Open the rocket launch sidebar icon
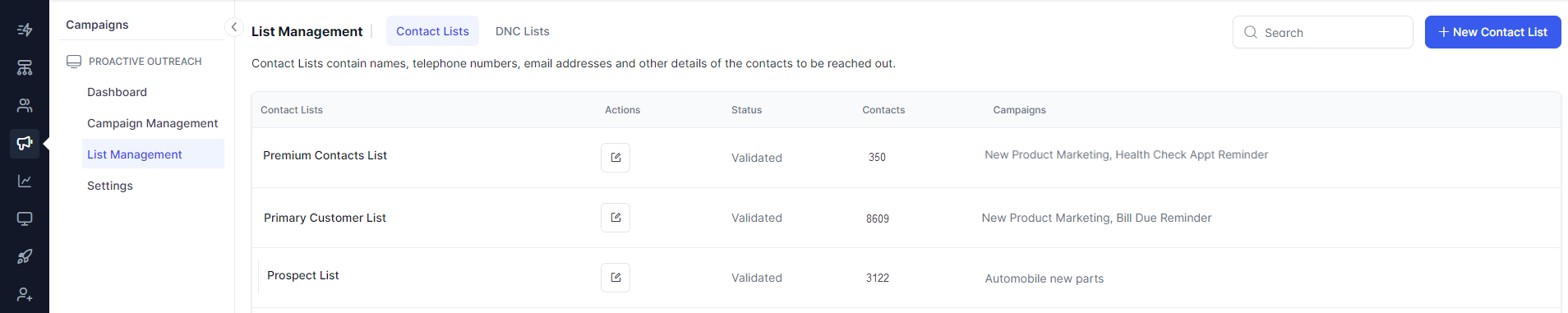Screen dimensions: 1568x313 click(x=25, y=256)
